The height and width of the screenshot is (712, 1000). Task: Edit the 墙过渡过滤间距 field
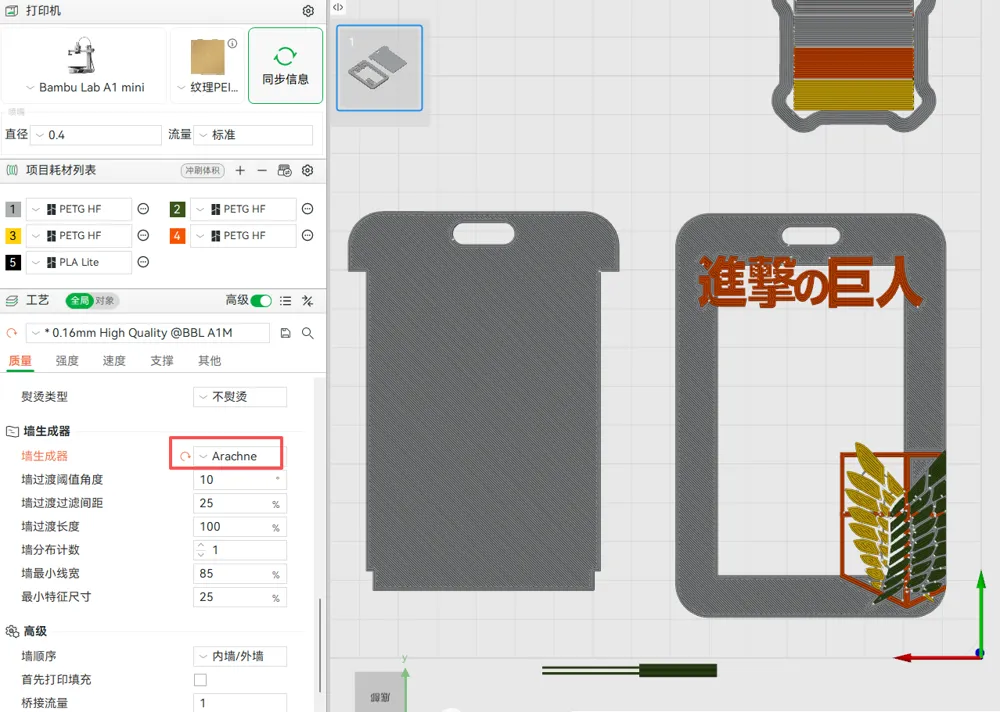240,503
